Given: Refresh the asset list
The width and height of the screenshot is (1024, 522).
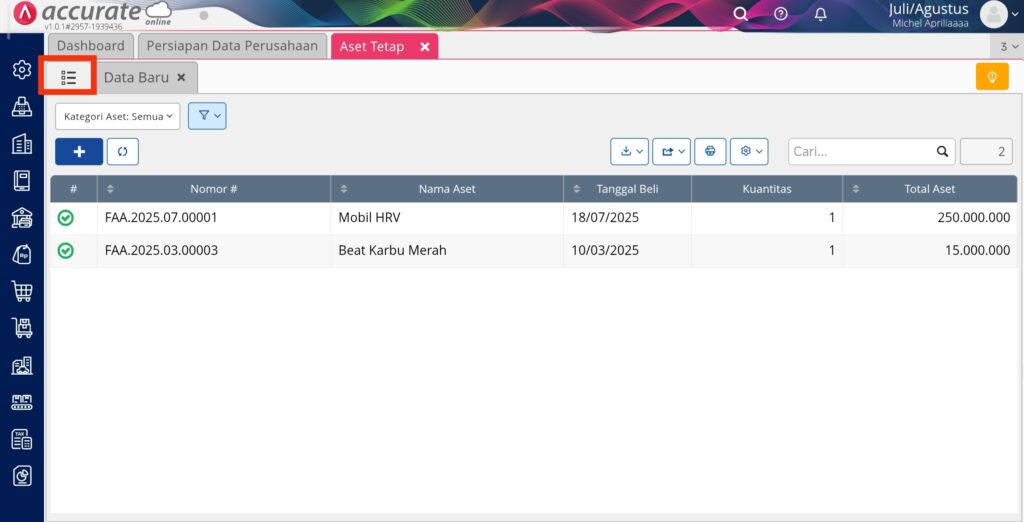Looking at the screenshot, I should pyautogui.click(x=123, y=152).
